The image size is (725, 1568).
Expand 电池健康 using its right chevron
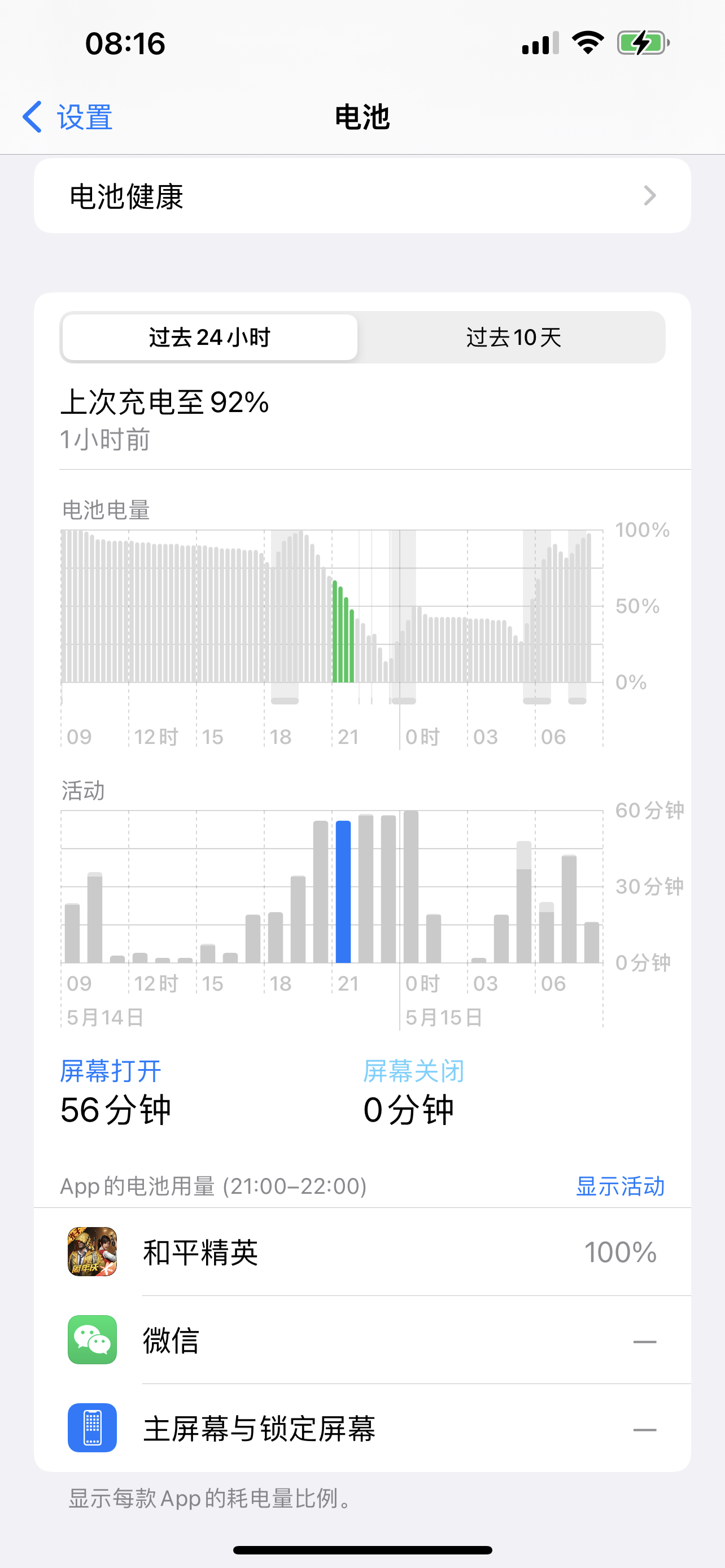[x=649, y=196]
